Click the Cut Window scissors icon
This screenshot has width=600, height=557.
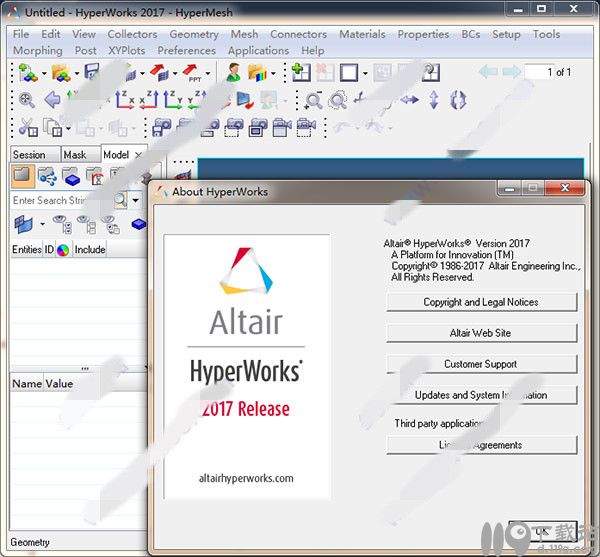pos(28,127)
